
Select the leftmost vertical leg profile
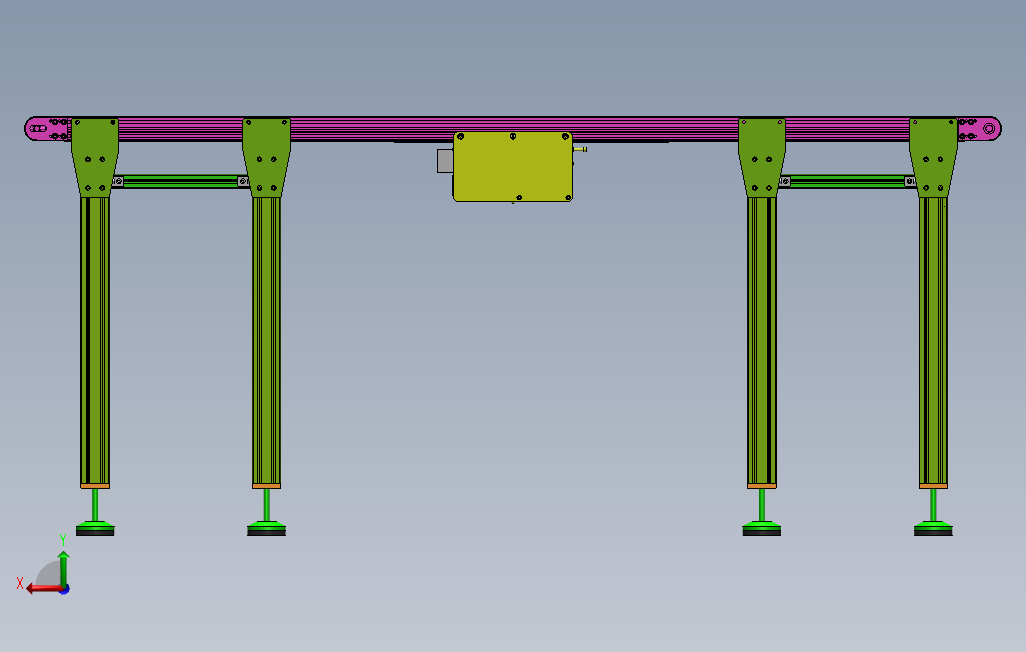tap(95, 340)
